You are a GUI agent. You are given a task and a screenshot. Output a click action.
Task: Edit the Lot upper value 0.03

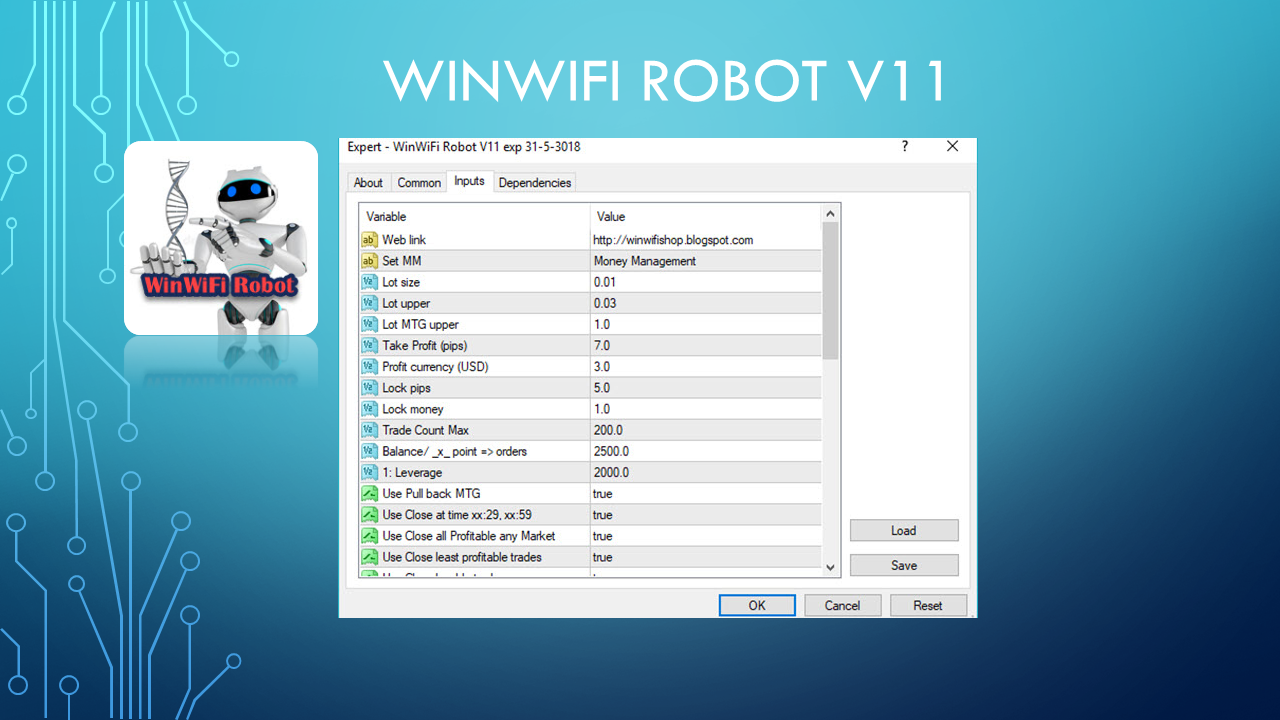[x=705, y=303]
